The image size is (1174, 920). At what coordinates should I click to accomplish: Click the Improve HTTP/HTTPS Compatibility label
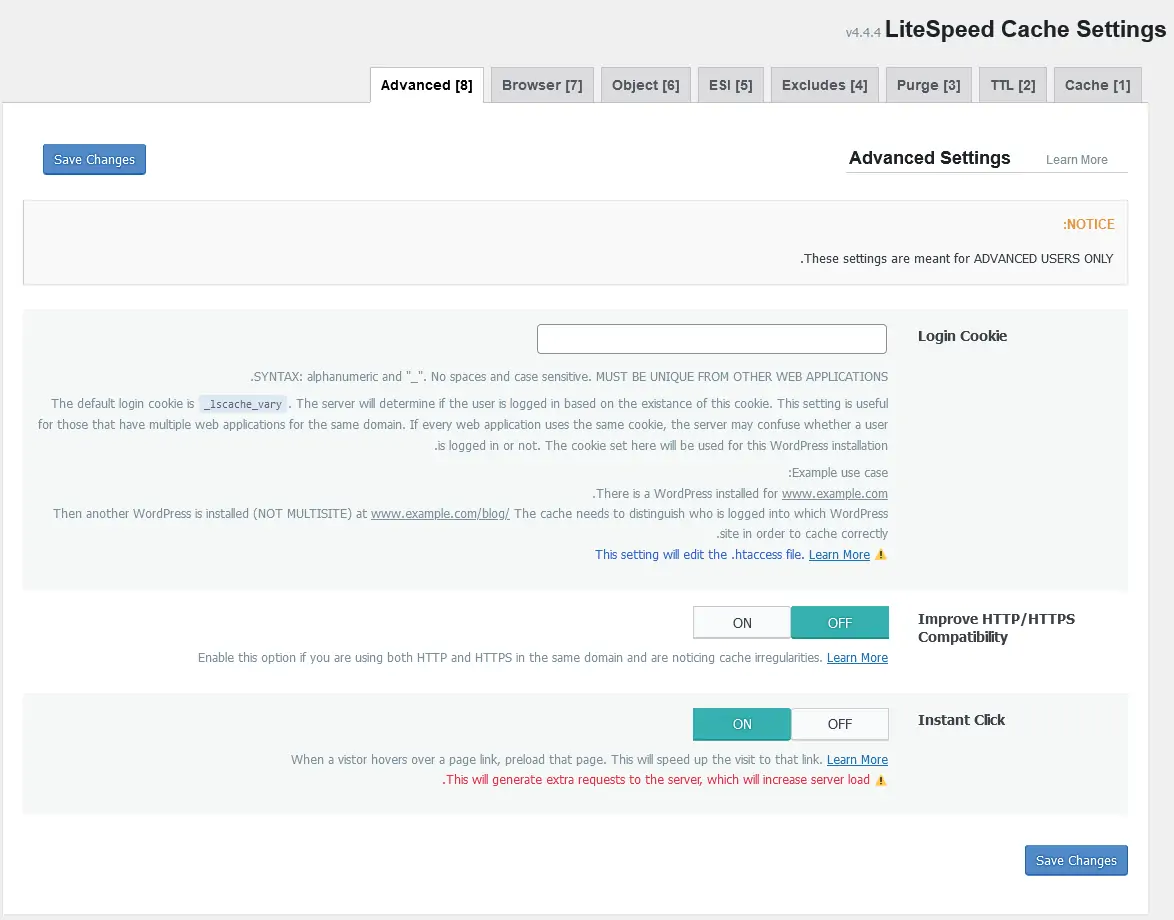click(x=996, y=628)
